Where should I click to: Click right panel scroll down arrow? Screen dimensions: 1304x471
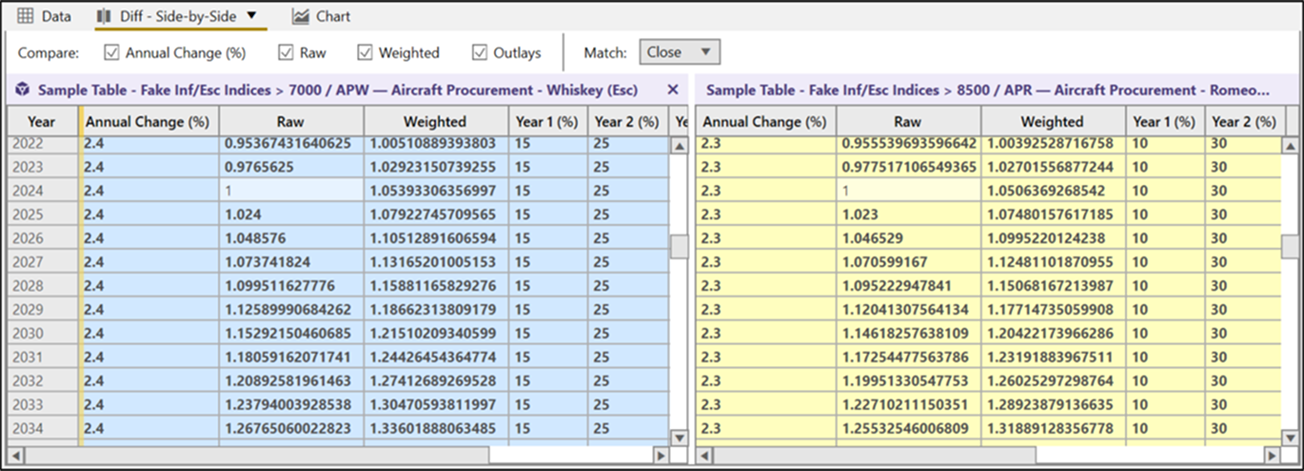pyautogui.click(x=1292, y=437)
